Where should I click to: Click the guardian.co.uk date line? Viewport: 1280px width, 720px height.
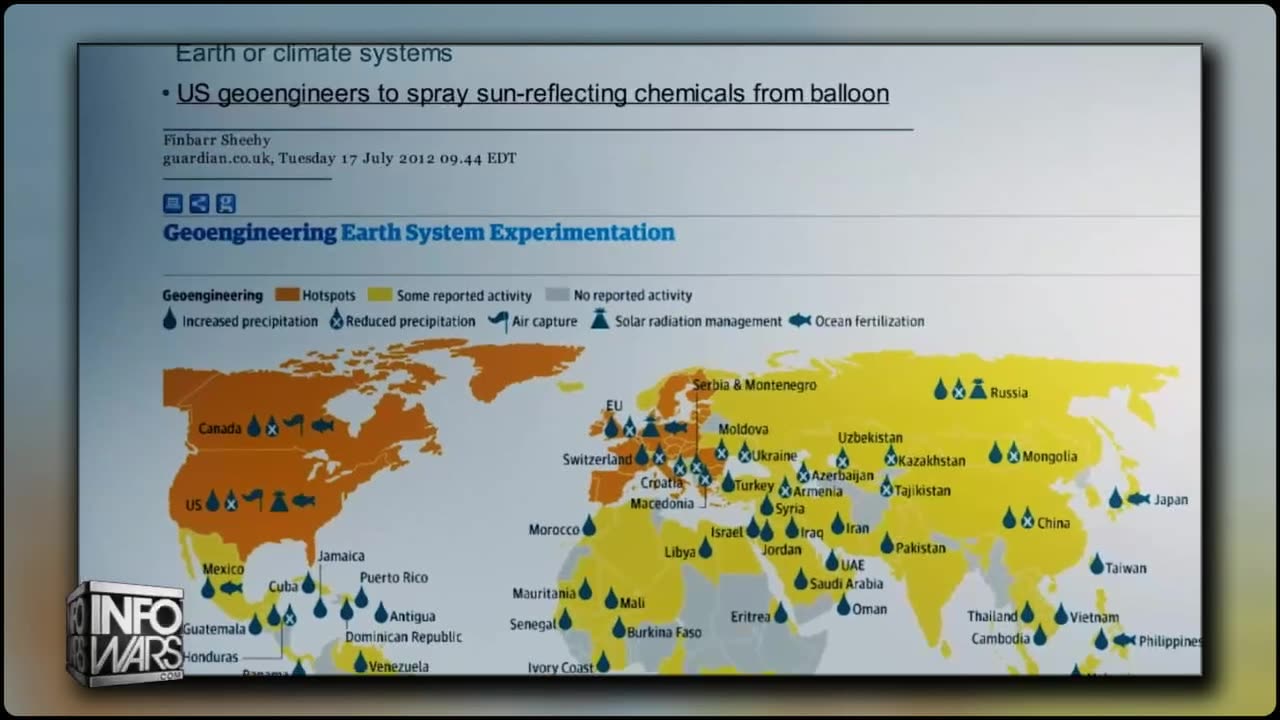(340, 158)
